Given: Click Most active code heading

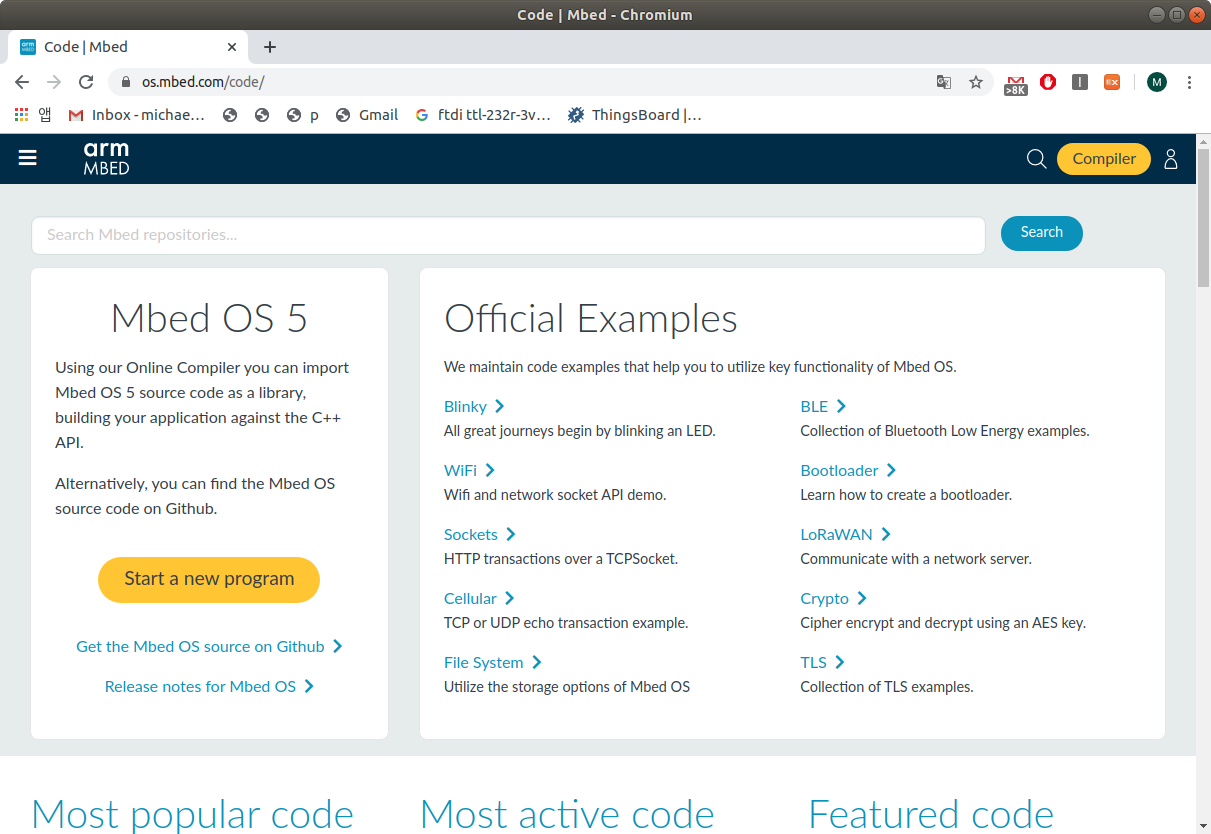Looking at the screenshot, I should [567, 814].
